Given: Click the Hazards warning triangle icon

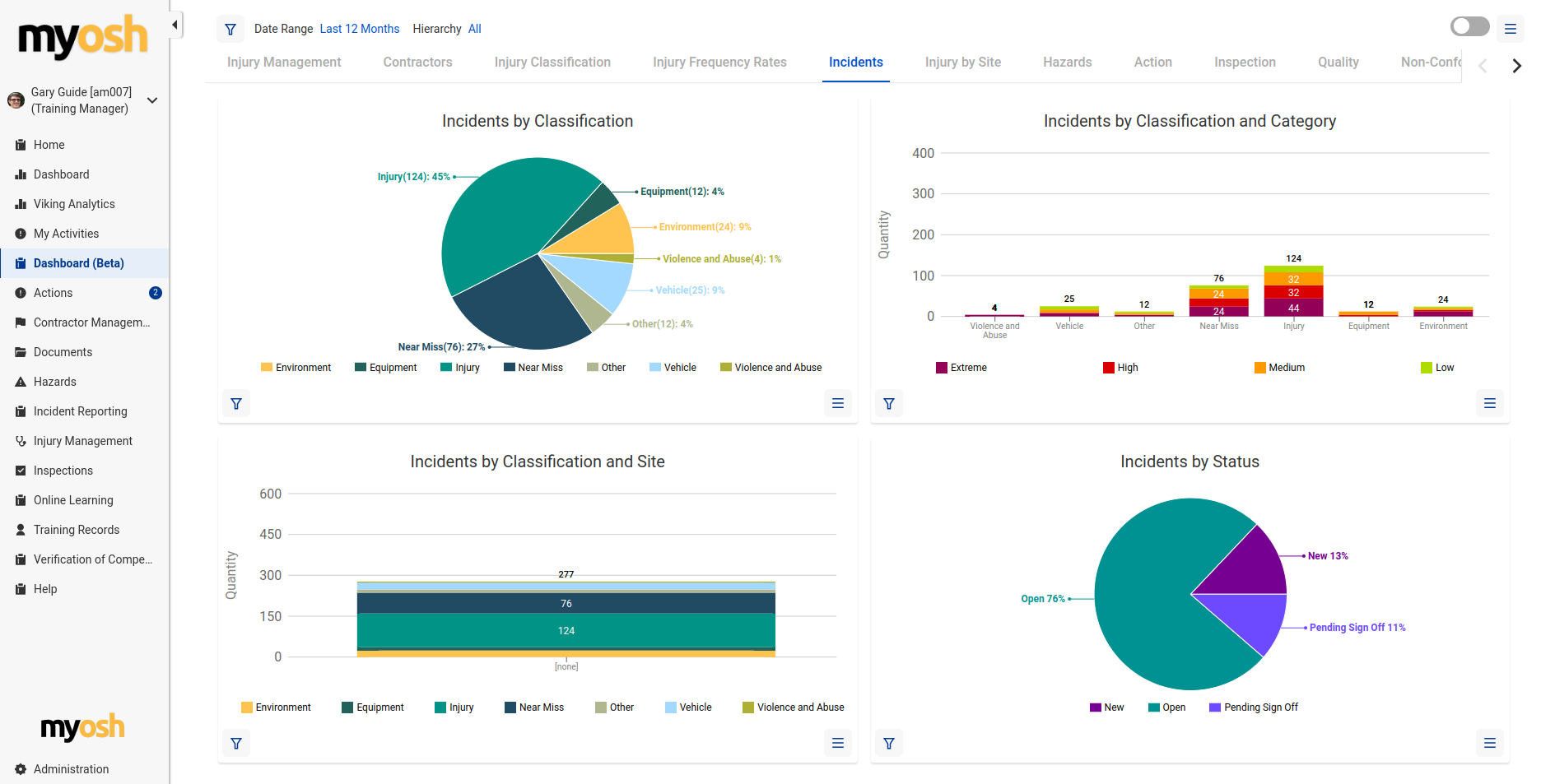Looking at the screenshot, I should point(21,382).
